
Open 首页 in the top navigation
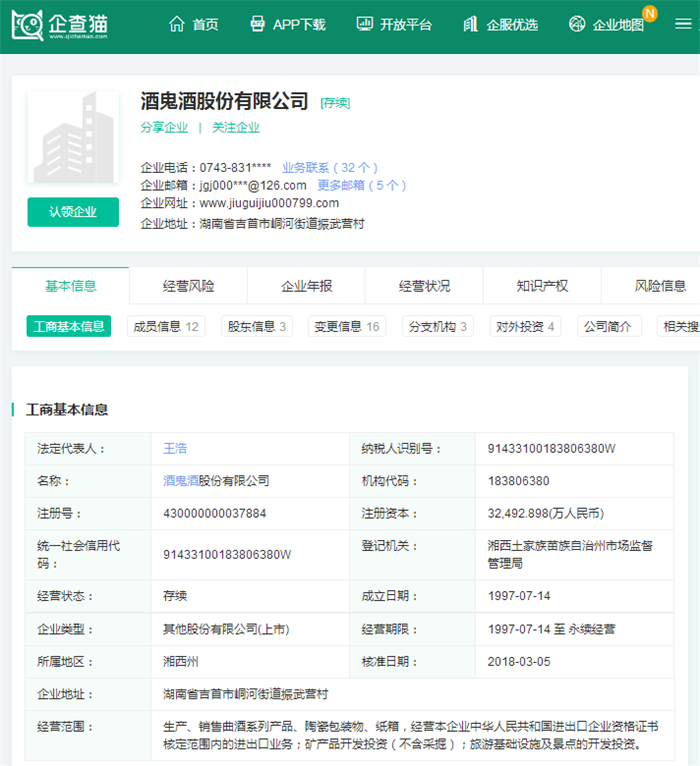(x=205, y=24)
